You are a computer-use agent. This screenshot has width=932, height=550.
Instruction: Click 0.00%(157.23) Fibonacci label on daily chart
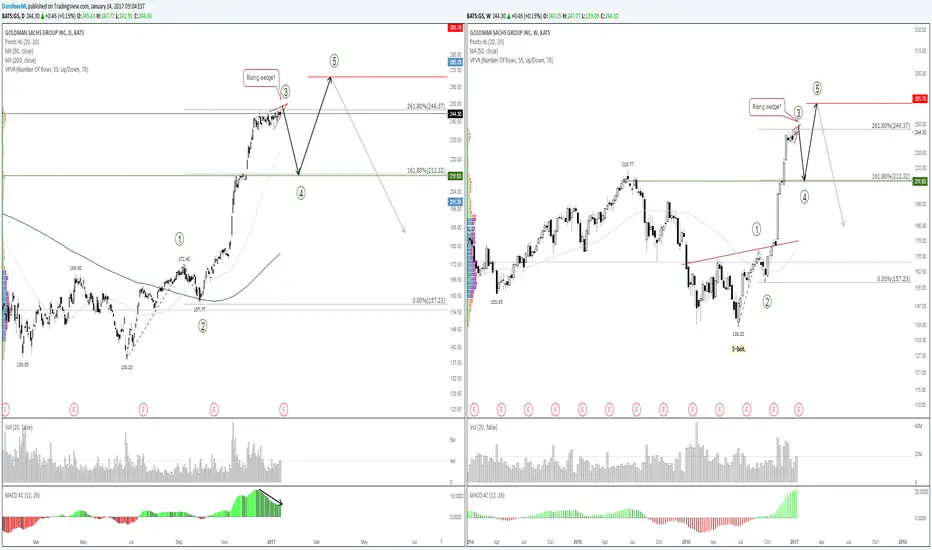point(429,301)
